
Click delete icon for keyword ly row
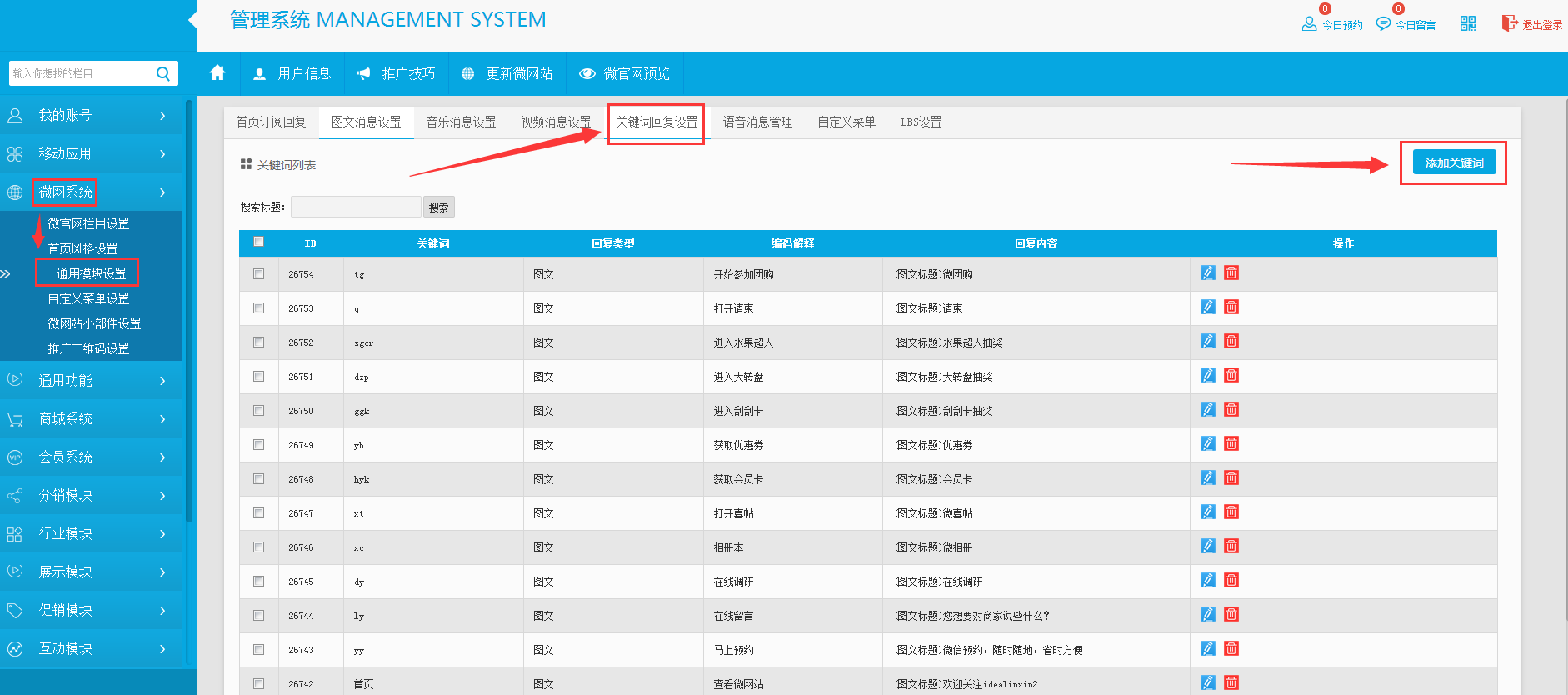click(1231, 614)
